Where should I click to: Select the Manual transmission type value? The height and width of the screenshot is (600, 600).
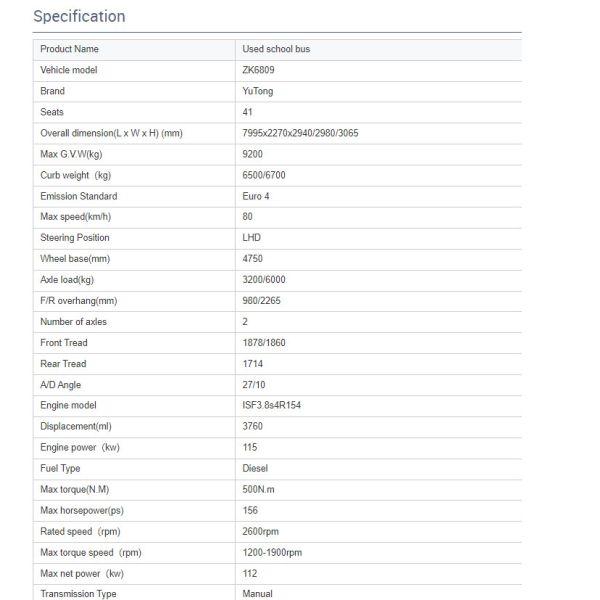click(x=258, y=594)
